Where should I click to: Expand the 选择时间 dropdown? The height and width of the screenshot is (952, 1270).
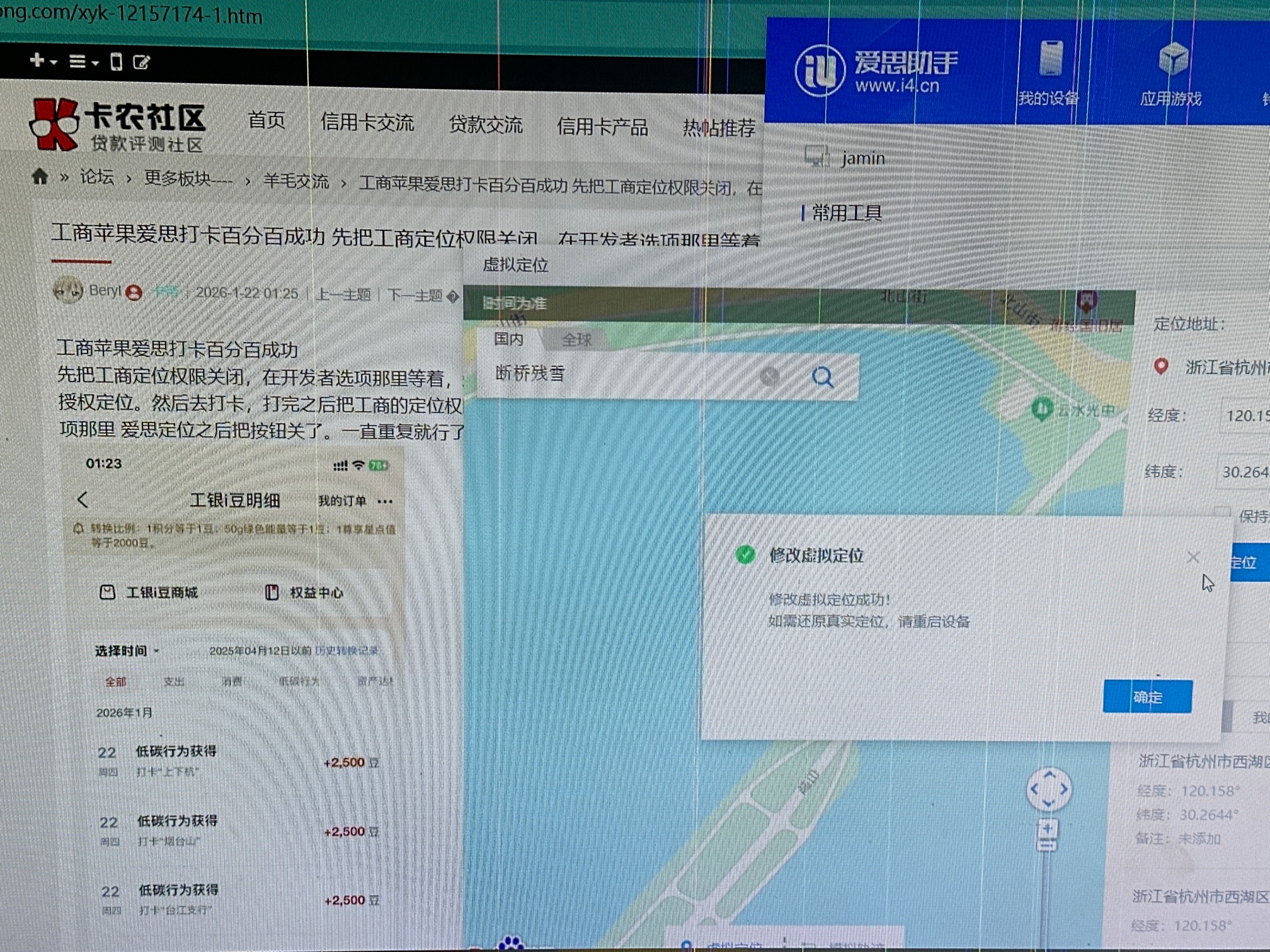coord(127,650)
